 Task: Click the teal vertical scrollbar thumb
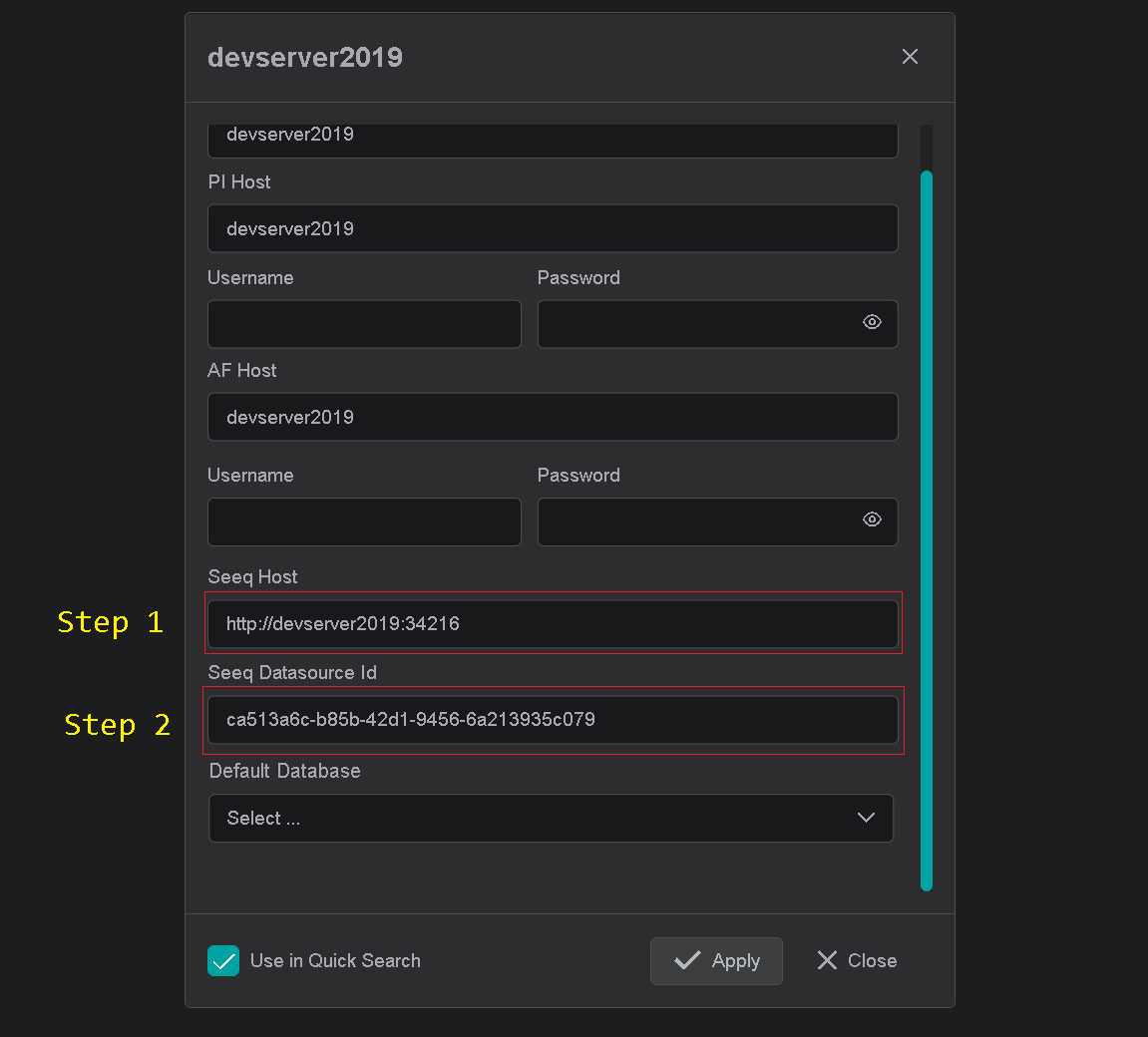(927, 530)
